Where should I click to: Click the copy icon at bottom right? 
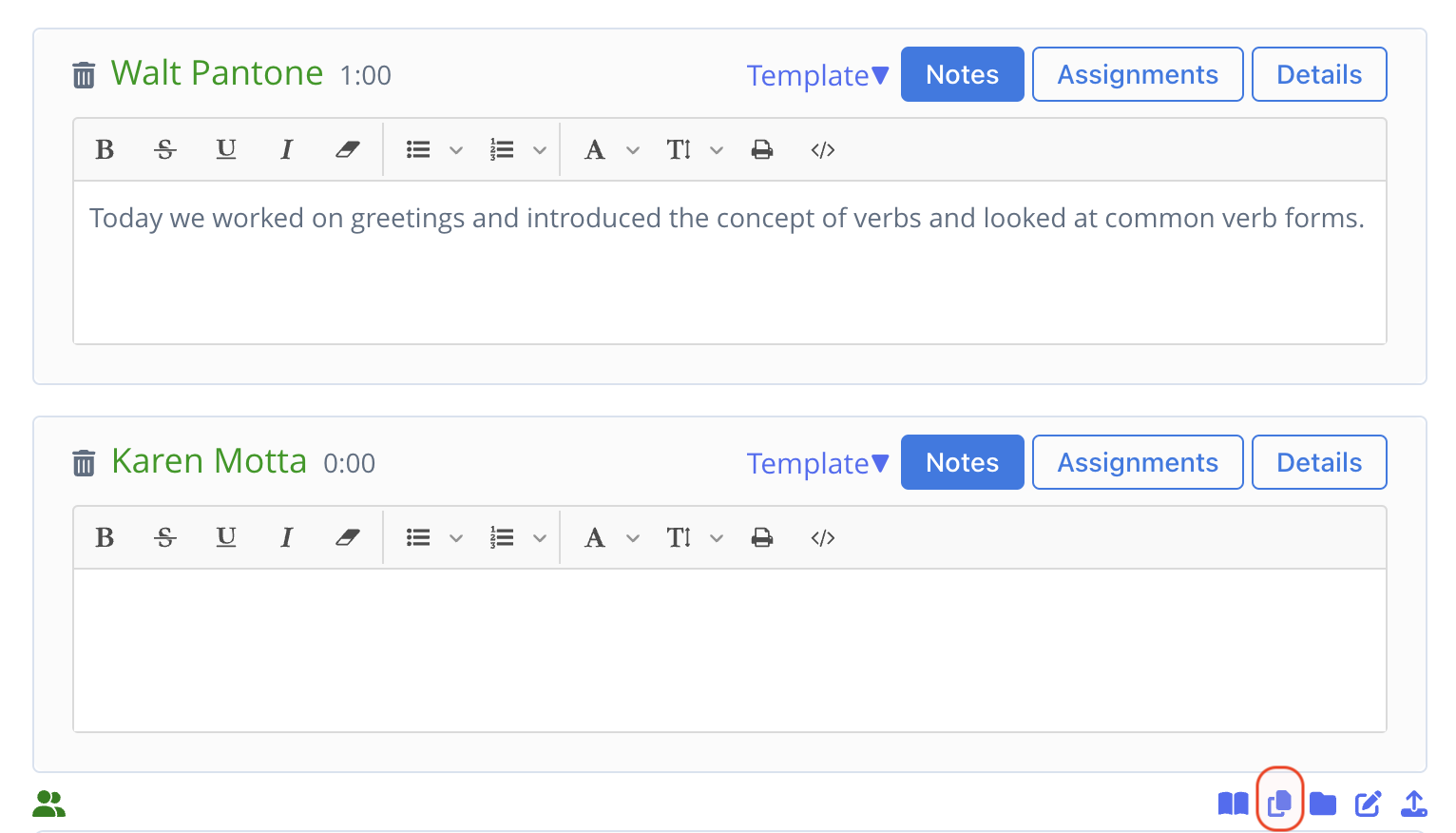coord(1280,804)
